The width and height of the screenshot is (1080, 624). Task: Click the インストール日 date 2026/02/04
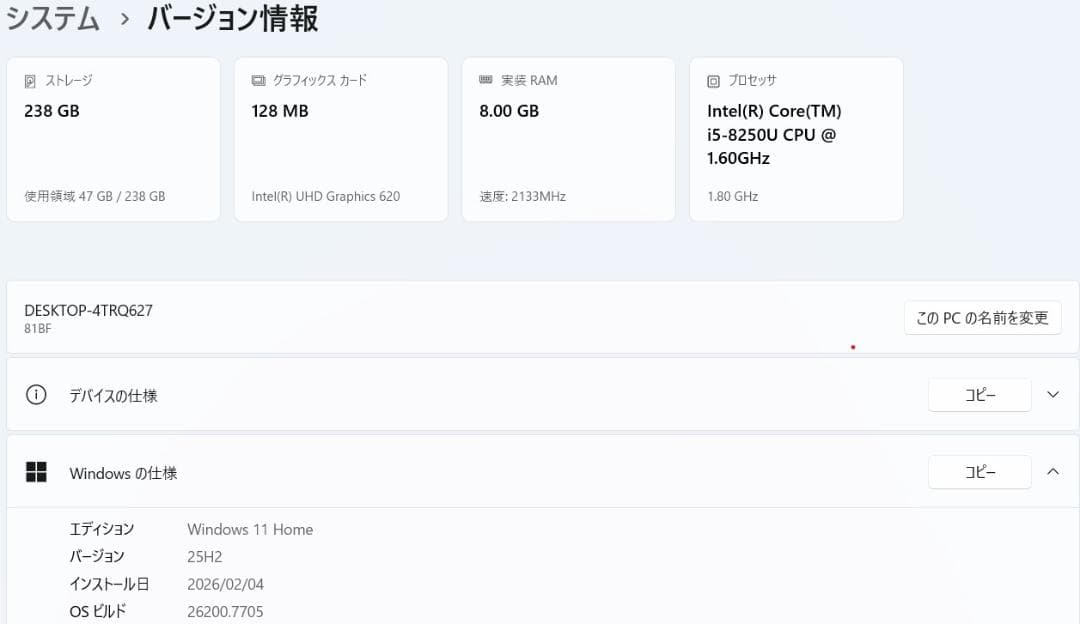(225, 584)
